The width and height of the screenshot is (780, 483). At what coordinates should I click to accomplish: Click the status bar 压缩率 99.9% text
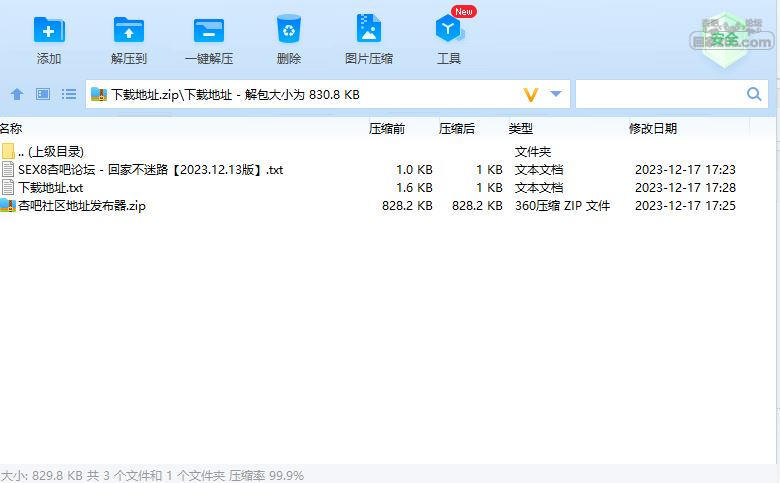pos(266,476)
